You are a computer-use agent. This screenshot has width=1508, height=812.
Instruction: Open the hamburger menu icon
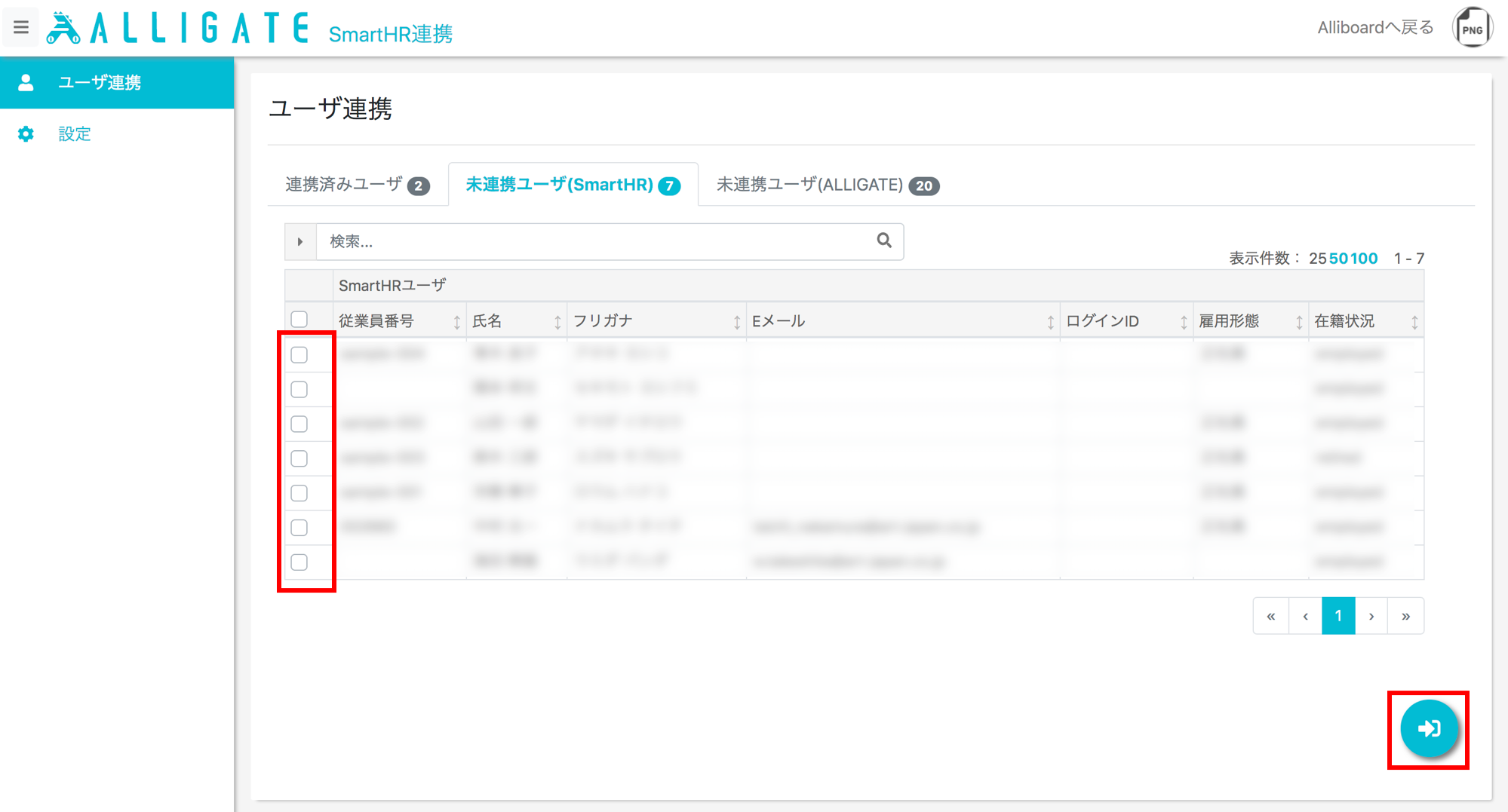[x=20, y=28]
